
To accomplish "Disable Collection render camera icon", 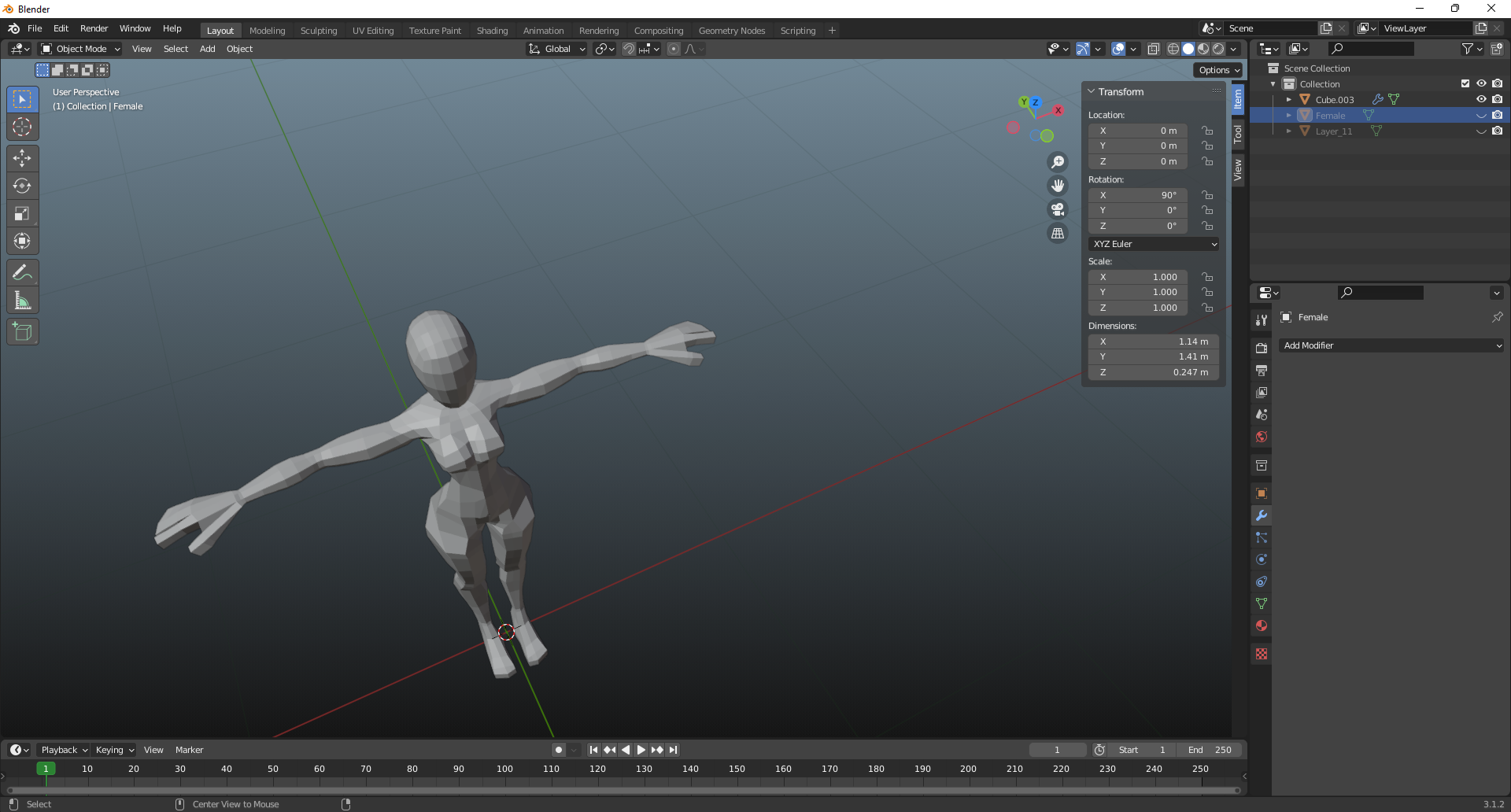I will pyautogui.click(x=1498, y=83).
